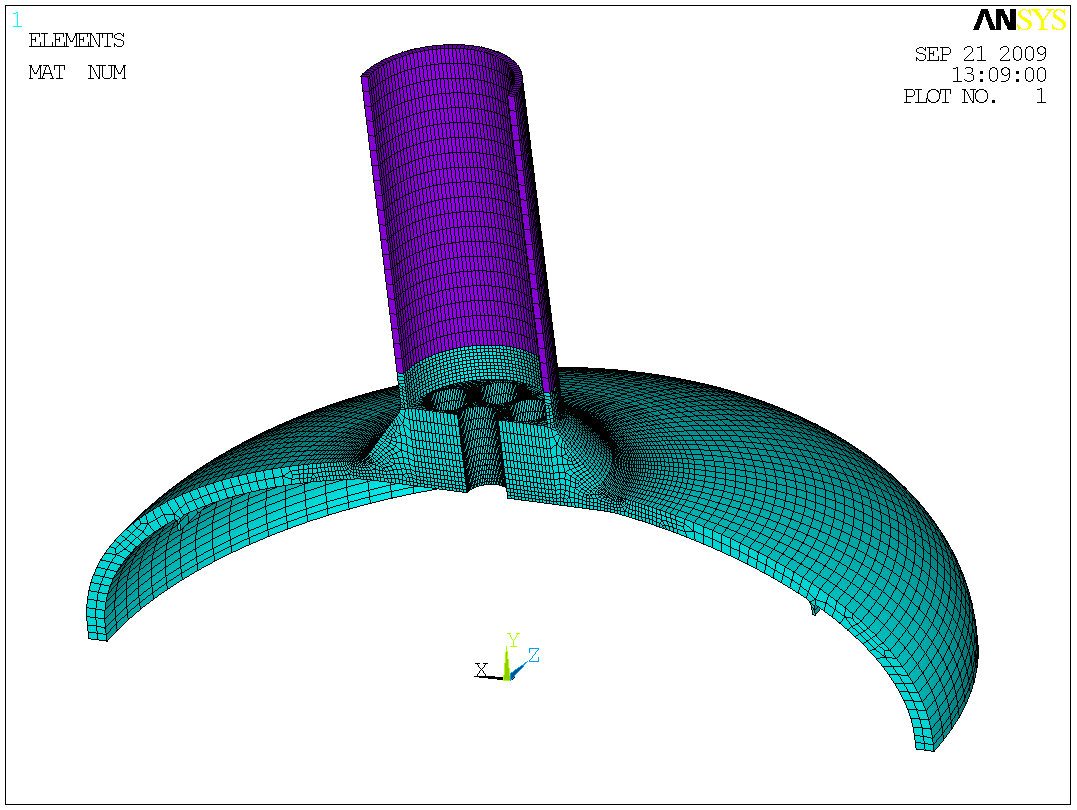Screen dimensions: 1077x810
Task: Click the 13:09:00 time stamp
Action: (998, 75)
